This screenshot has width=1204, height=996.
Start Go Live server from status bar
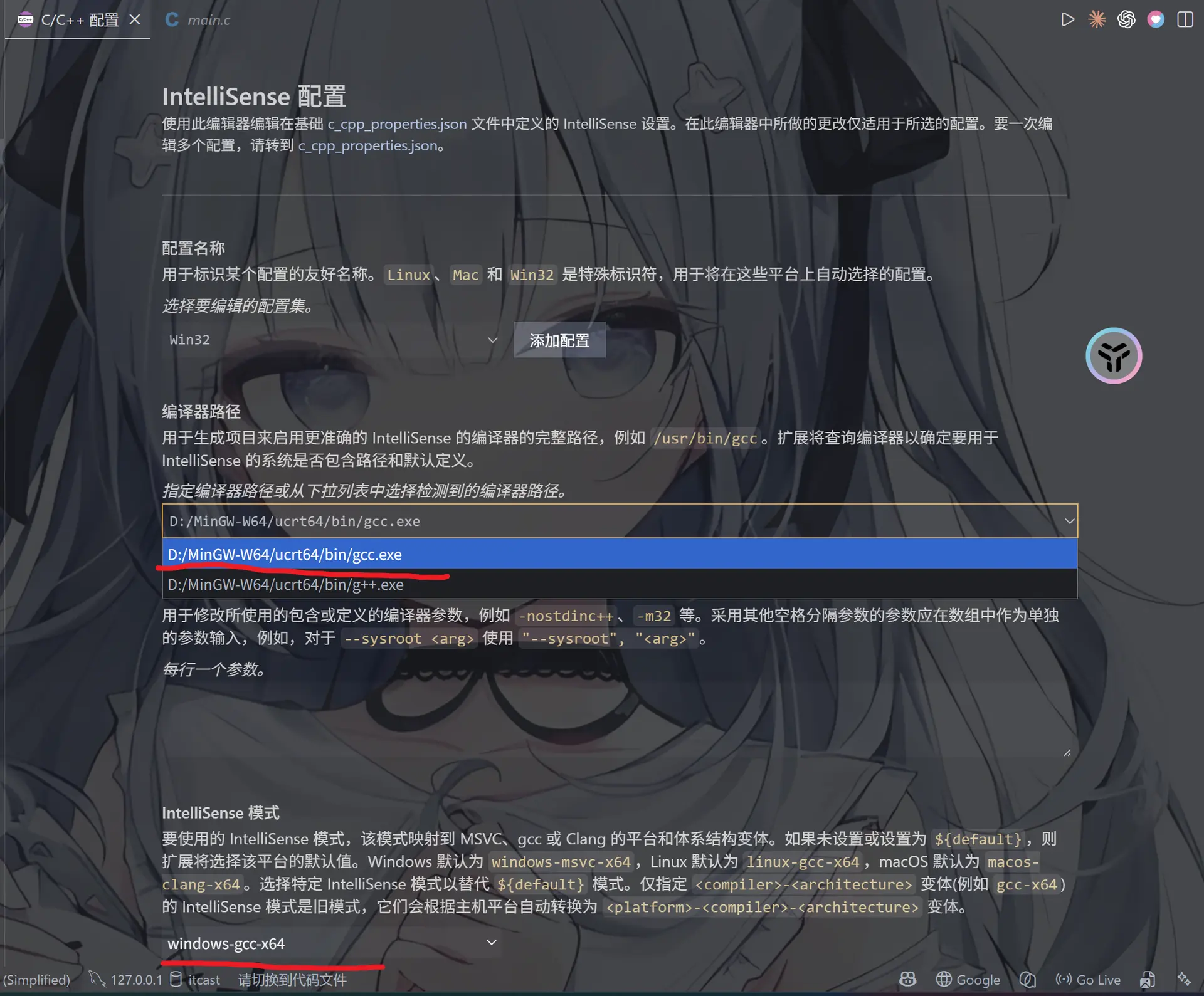pos(1088,979)
